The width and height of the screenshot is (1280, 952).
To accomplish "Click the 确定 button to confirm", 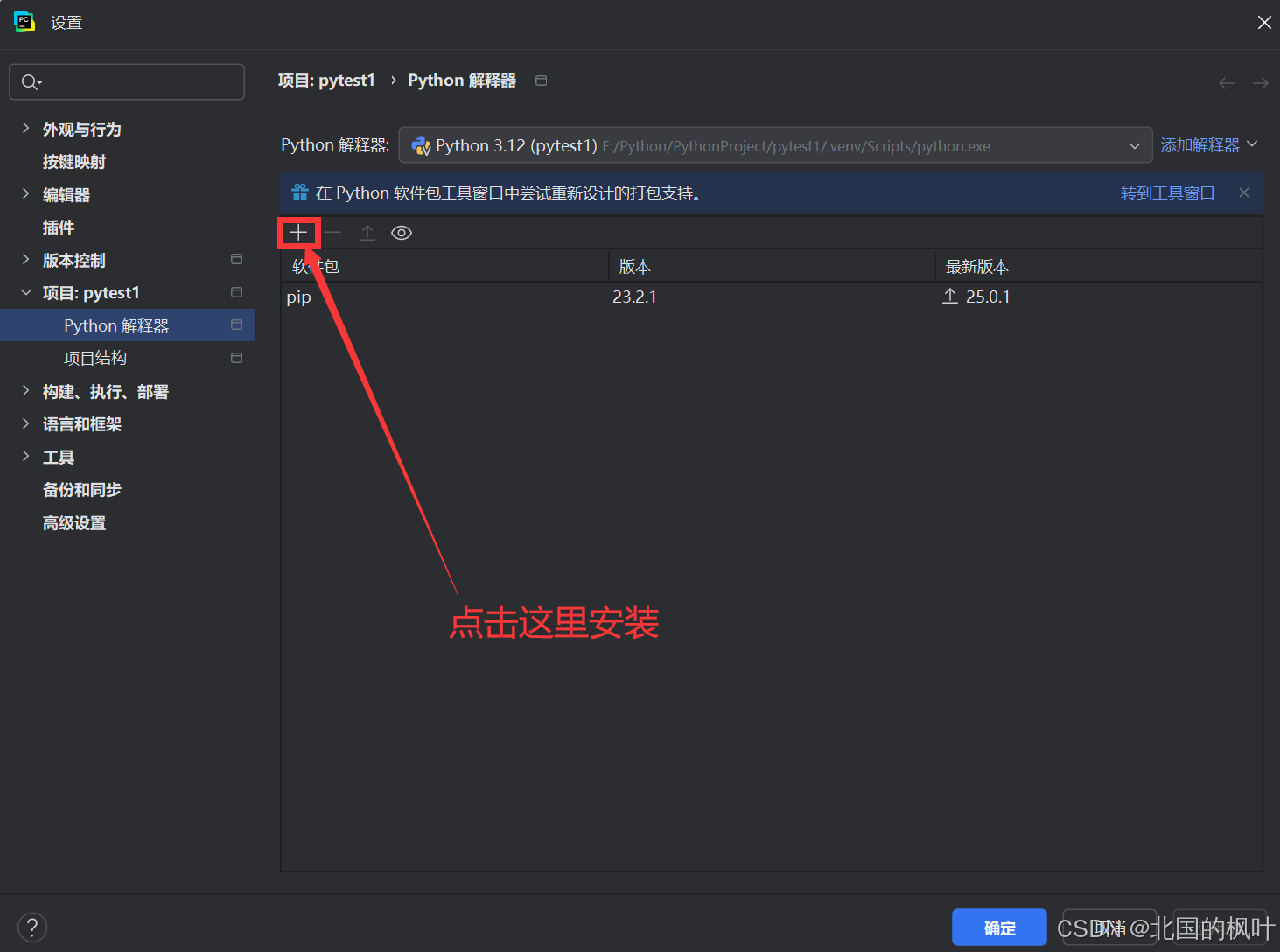I will click(x=999, y=927).
